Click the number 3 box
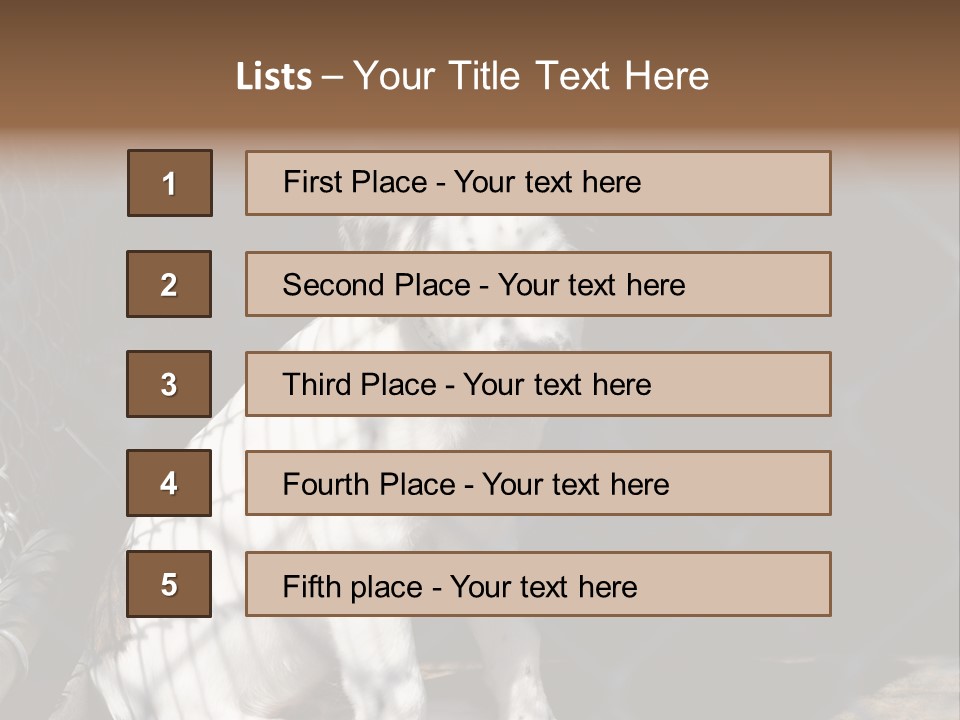The width and height of the screenshot is (960, 720). click(169, 384)
